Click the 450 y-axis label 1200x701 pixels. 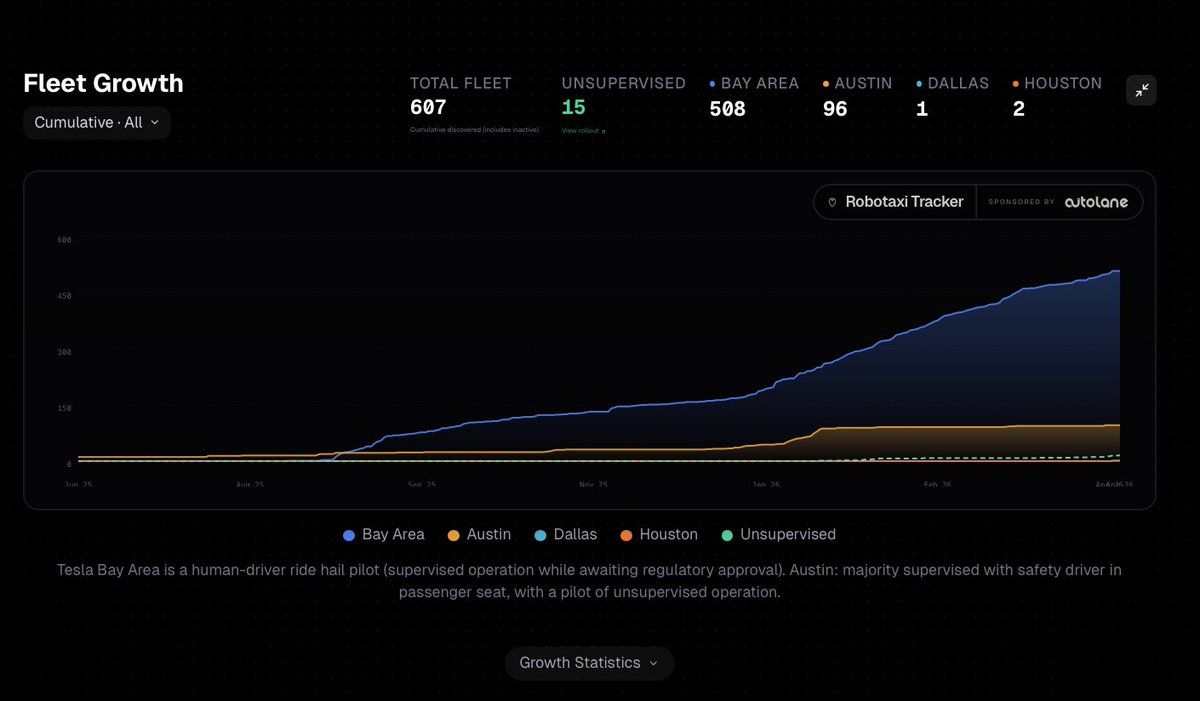(x=64, y=296)
